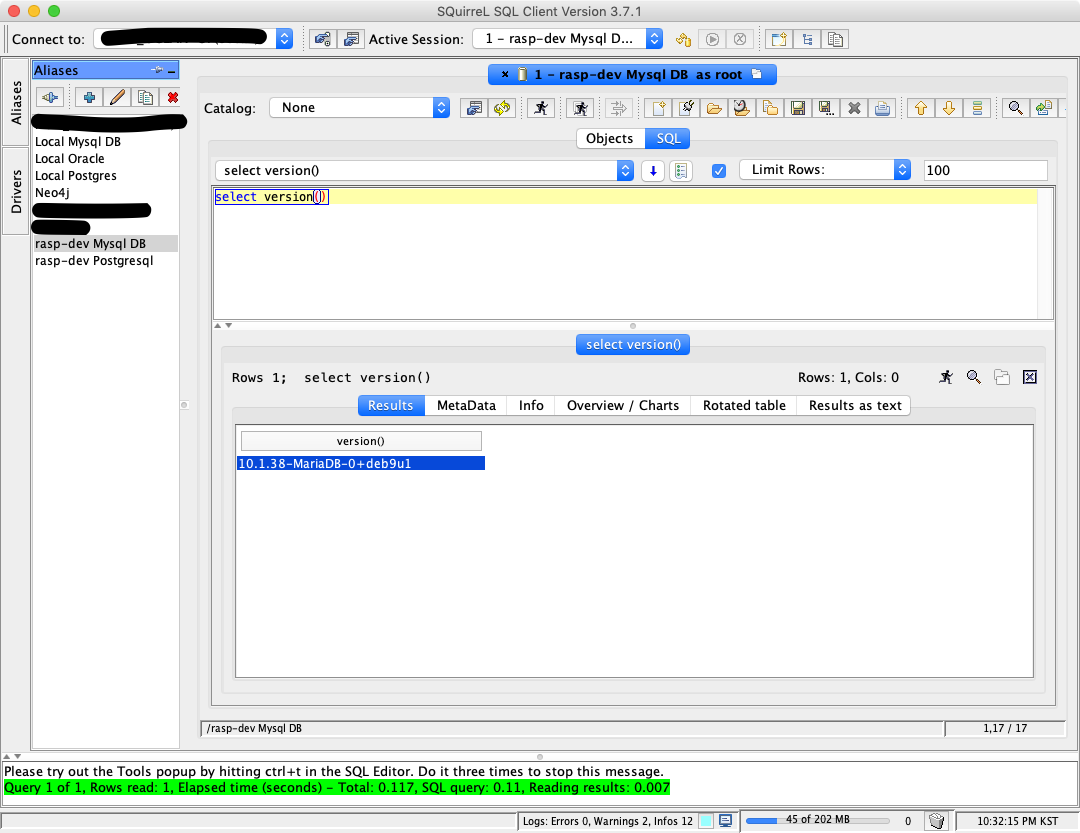Click the version() column header
Viewport: 1080px width, 833px height.
[x=361, y=441]
